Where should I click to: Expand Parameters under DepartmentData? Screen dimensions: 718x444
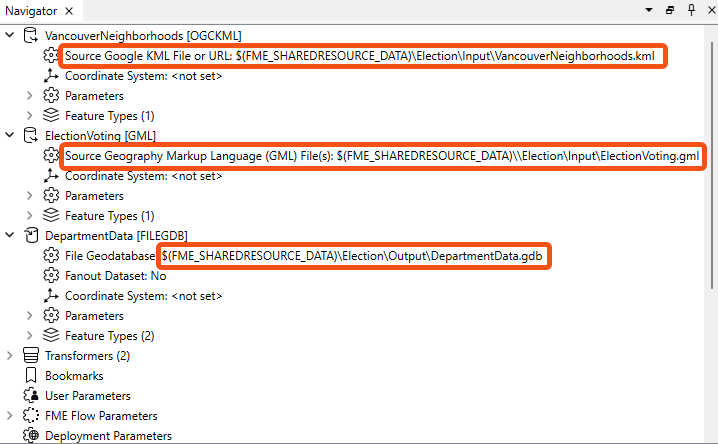[x=30, y=315]
